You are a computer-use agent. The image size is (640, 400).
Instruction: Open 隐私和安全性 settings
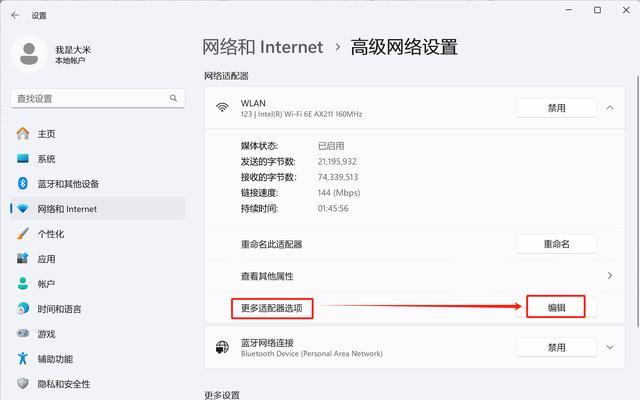[98, 383]
